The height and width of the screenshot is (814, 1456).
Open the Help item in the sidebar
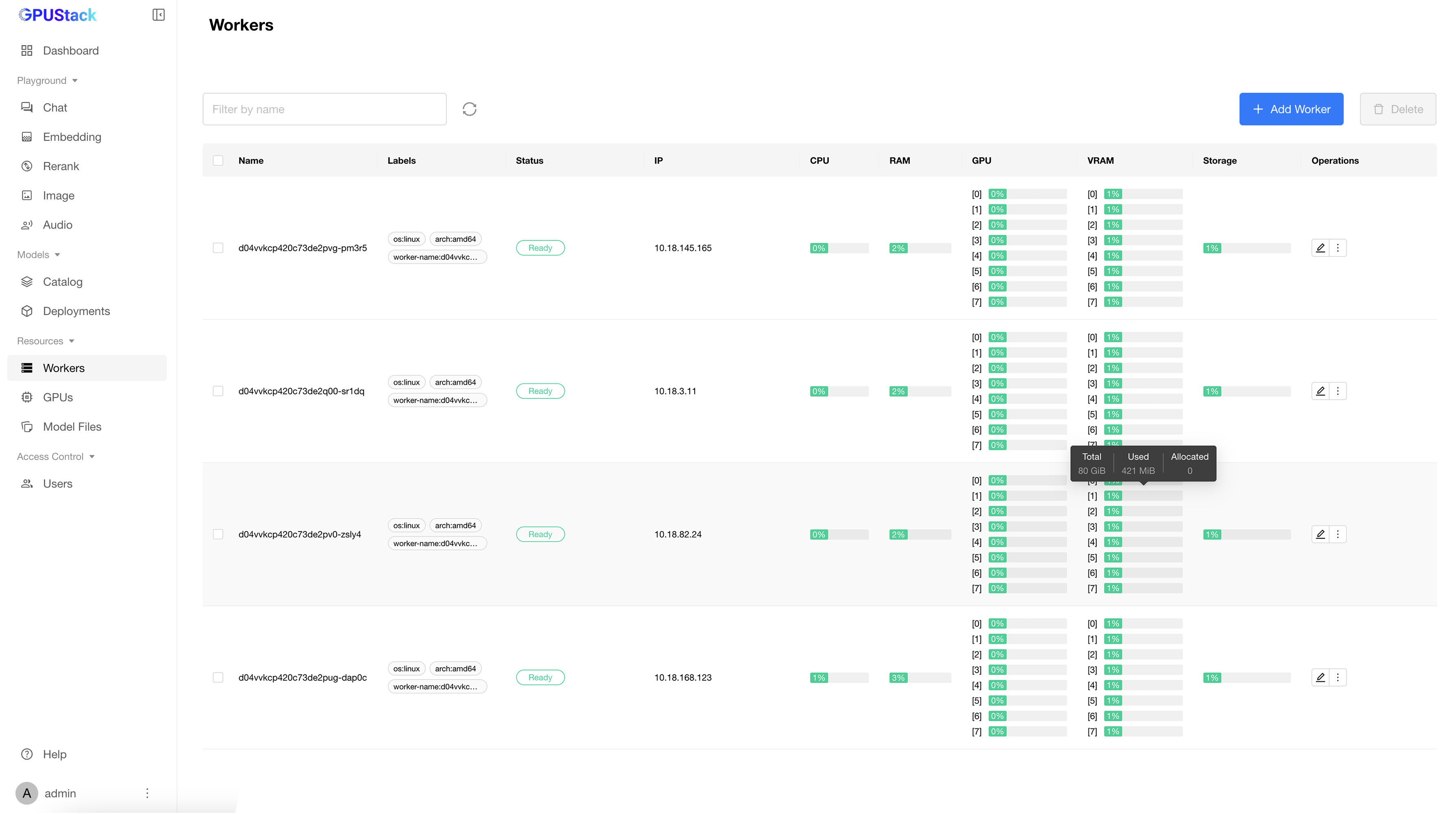pyautogui.click(x=54, y=754)
